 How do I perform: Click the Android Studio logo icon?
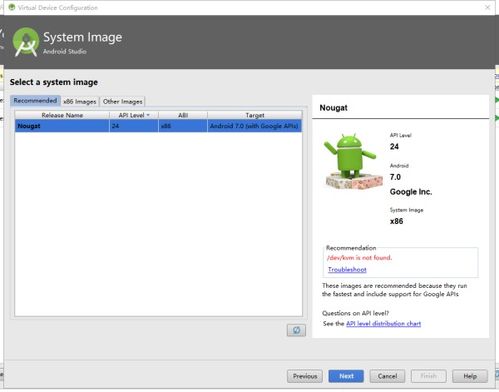click(x=25, y=42)
